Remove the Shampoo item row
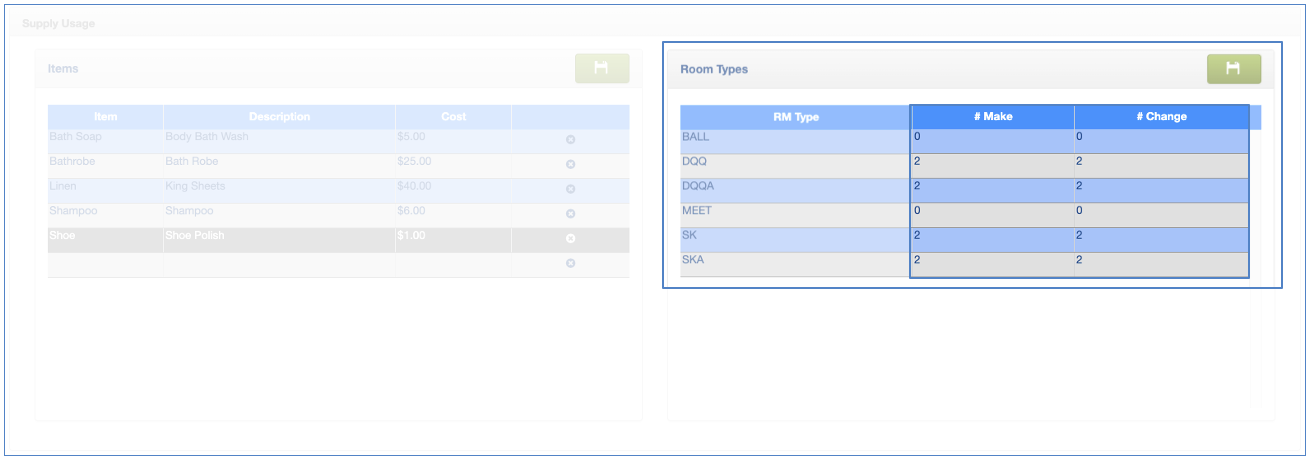 pos(570,214)
